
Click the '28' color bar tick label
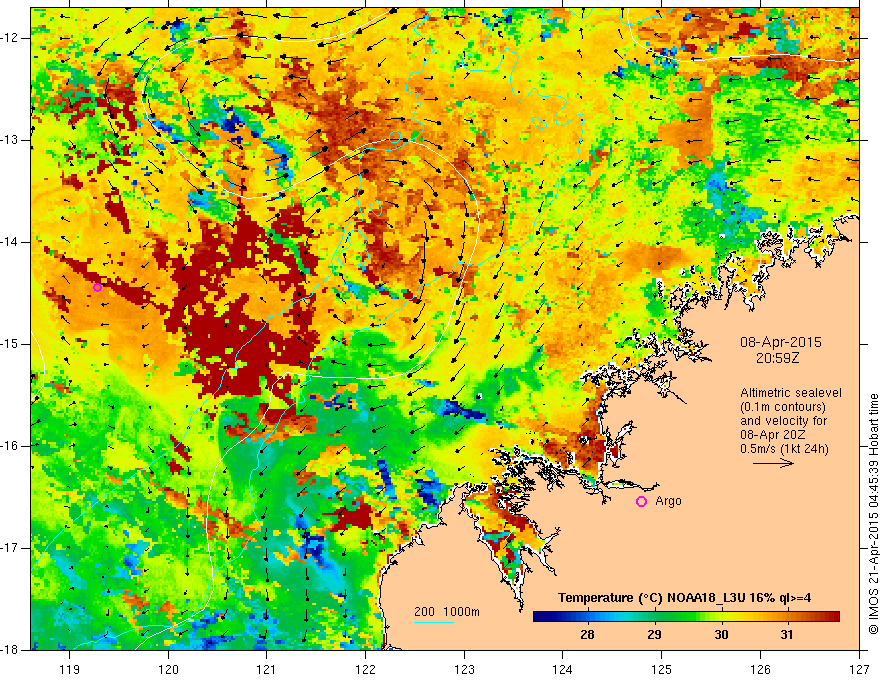[x=587, y=635]
